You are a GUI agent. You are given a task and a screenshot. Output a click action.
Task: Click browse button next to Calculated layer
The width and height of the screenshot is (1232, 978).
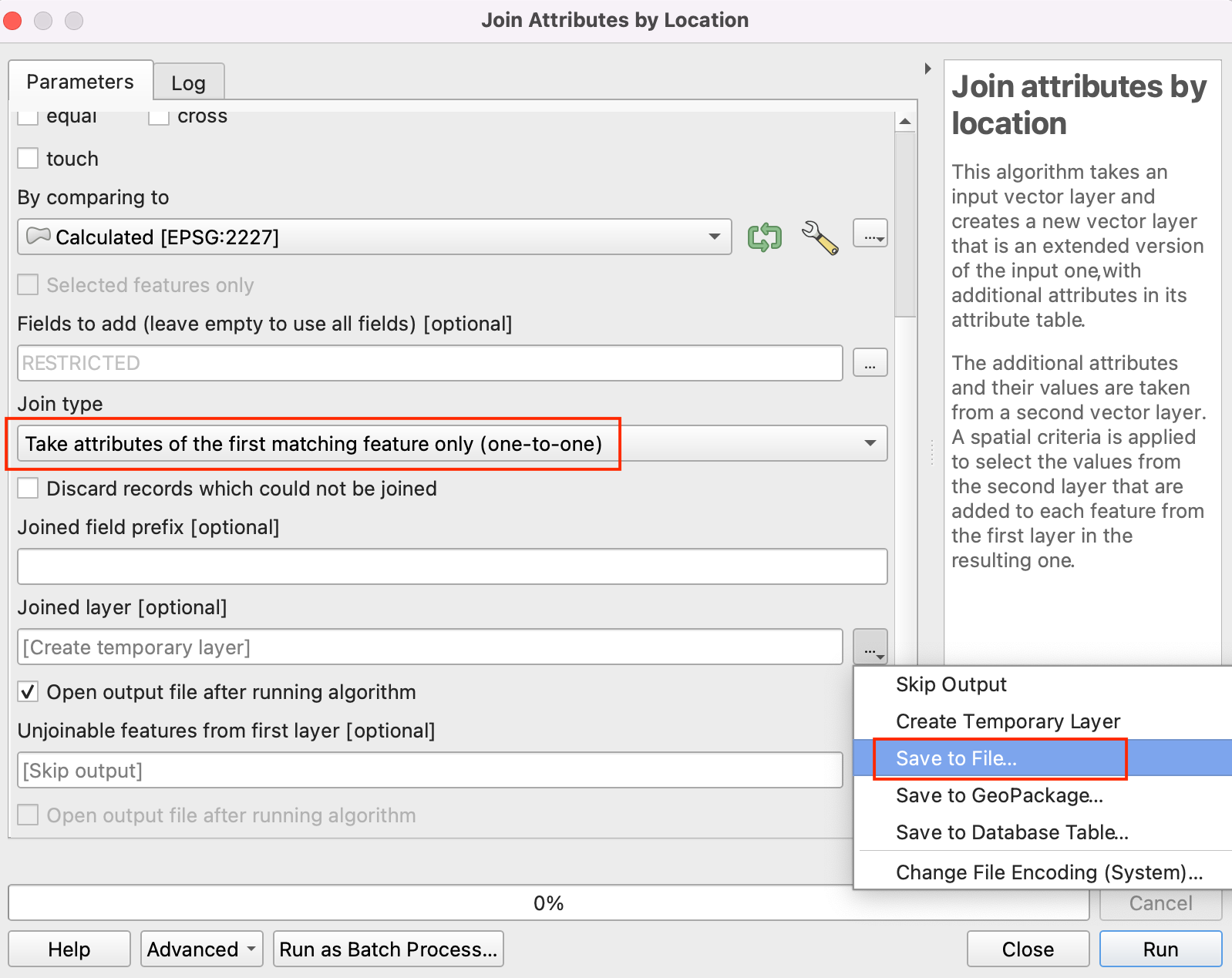870,234
